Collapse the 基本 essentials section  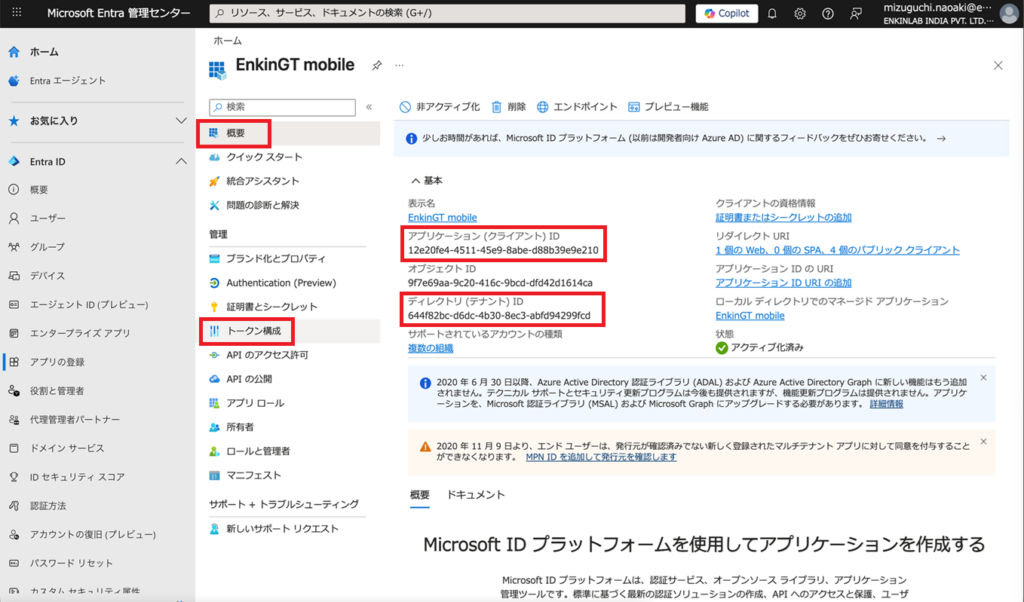click(x=416, y=181)
